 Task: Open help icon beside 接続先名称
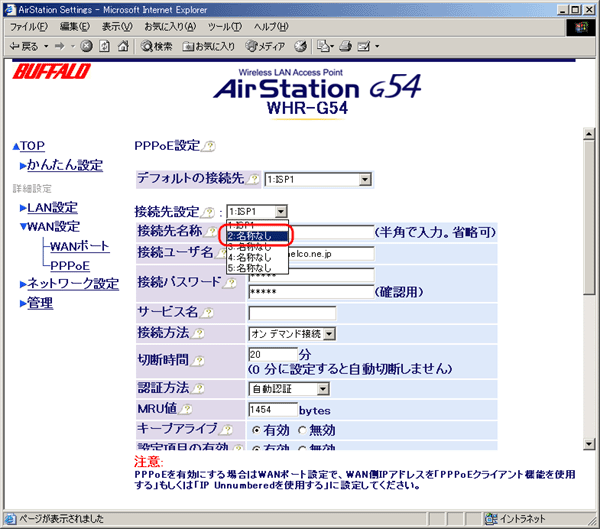(212, 231)
